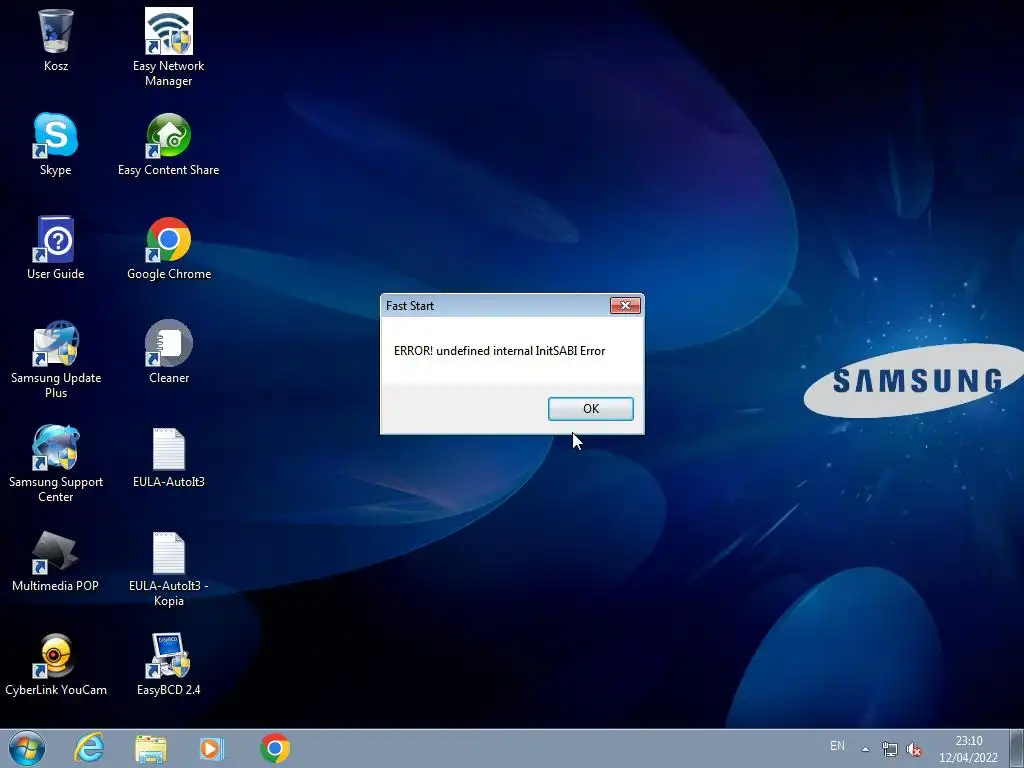Select Multimedia POP shortcut
Viewport: 1024px width, 768px height.
click(x=56, y=560)
